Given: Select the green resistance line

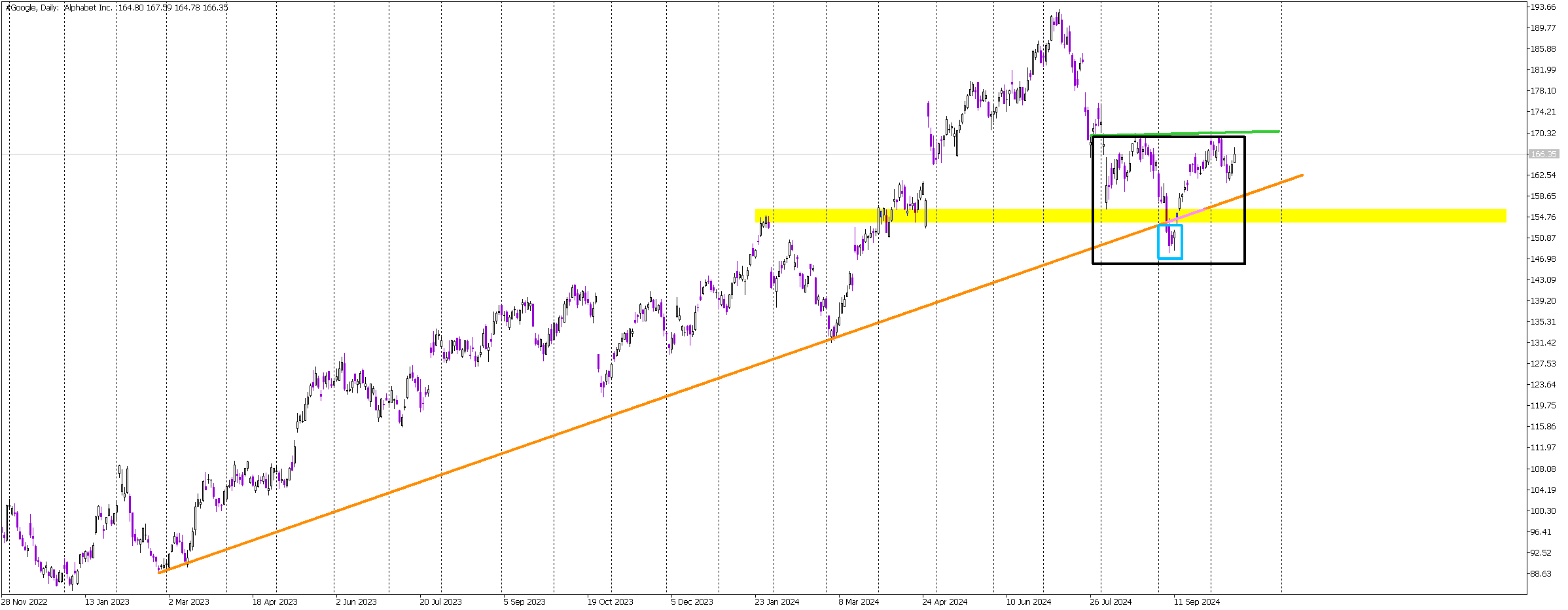Looking at the screenshot, I should pyautogui.click(x=1186, y=134).
